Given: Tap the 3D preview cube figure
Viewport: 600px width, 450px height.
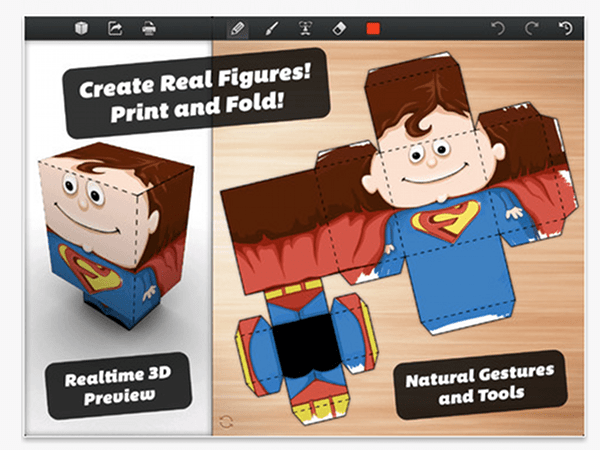Looking at the screenshot, I should 117,234.
